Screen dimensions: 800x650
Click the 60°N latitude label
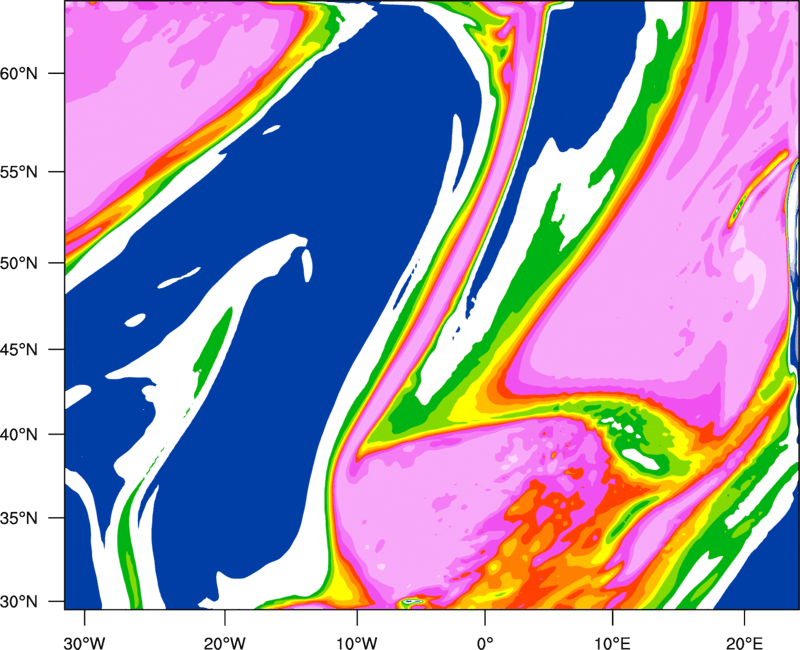(19, 73)
